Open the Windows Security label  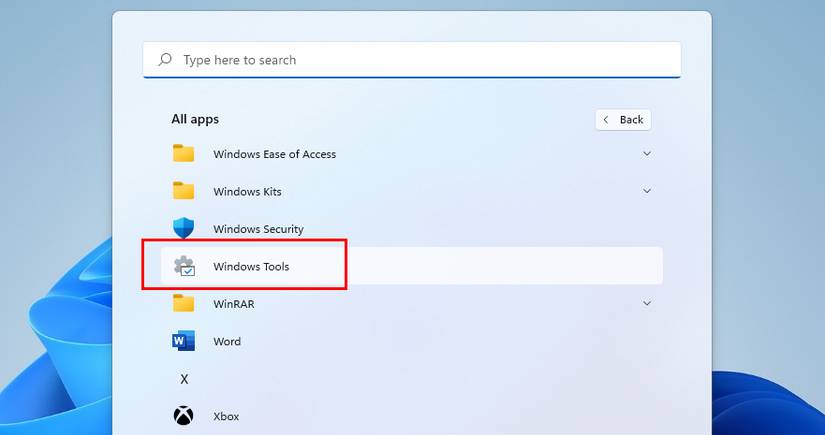258,229
